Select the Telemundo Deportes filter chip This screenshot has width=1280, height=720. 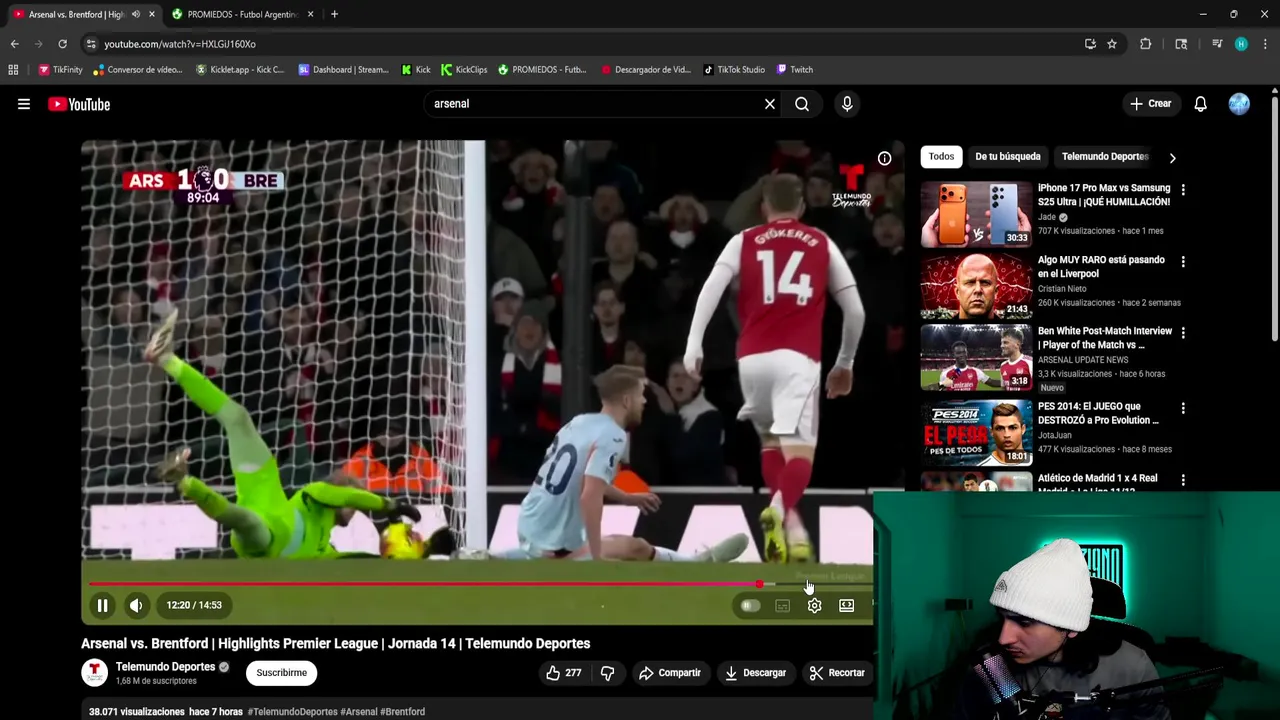point(1104,157)
